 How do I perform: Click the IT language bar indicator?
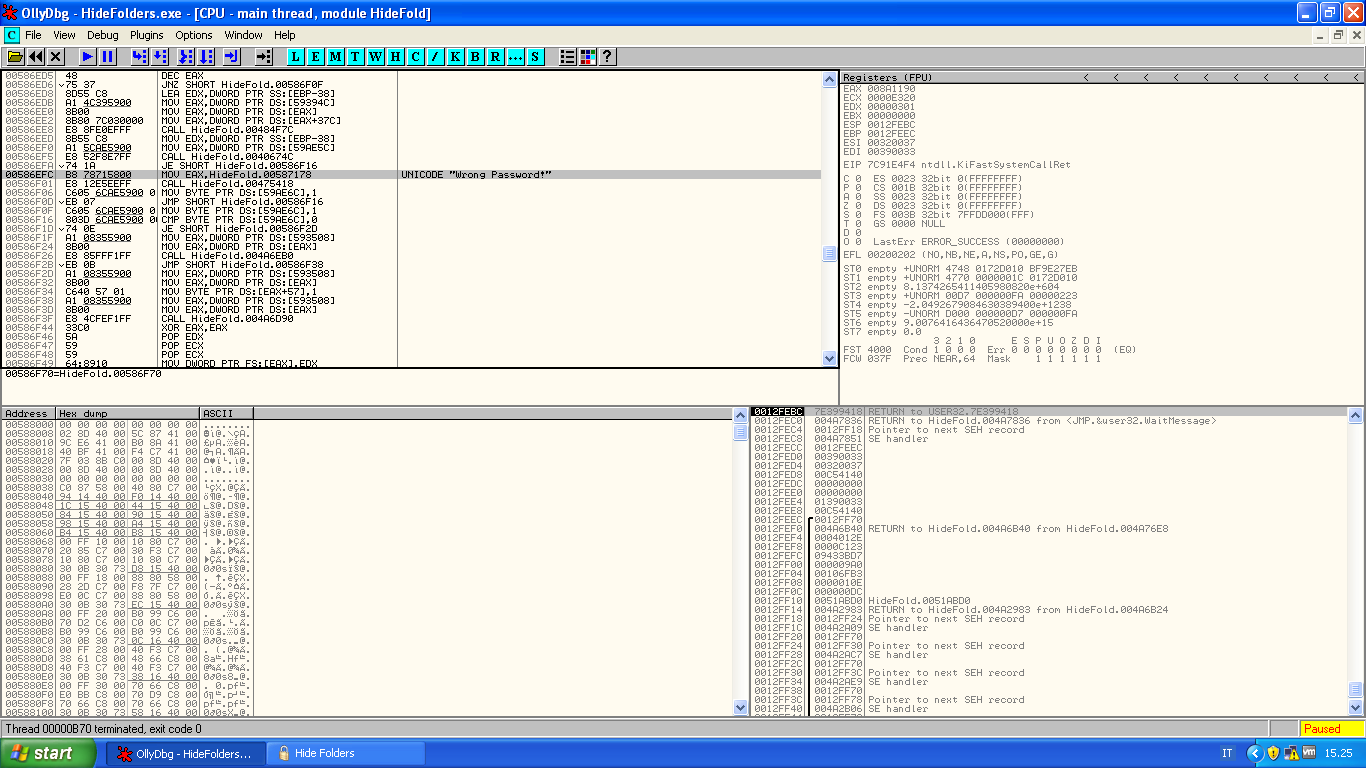tap(1227, 753)
